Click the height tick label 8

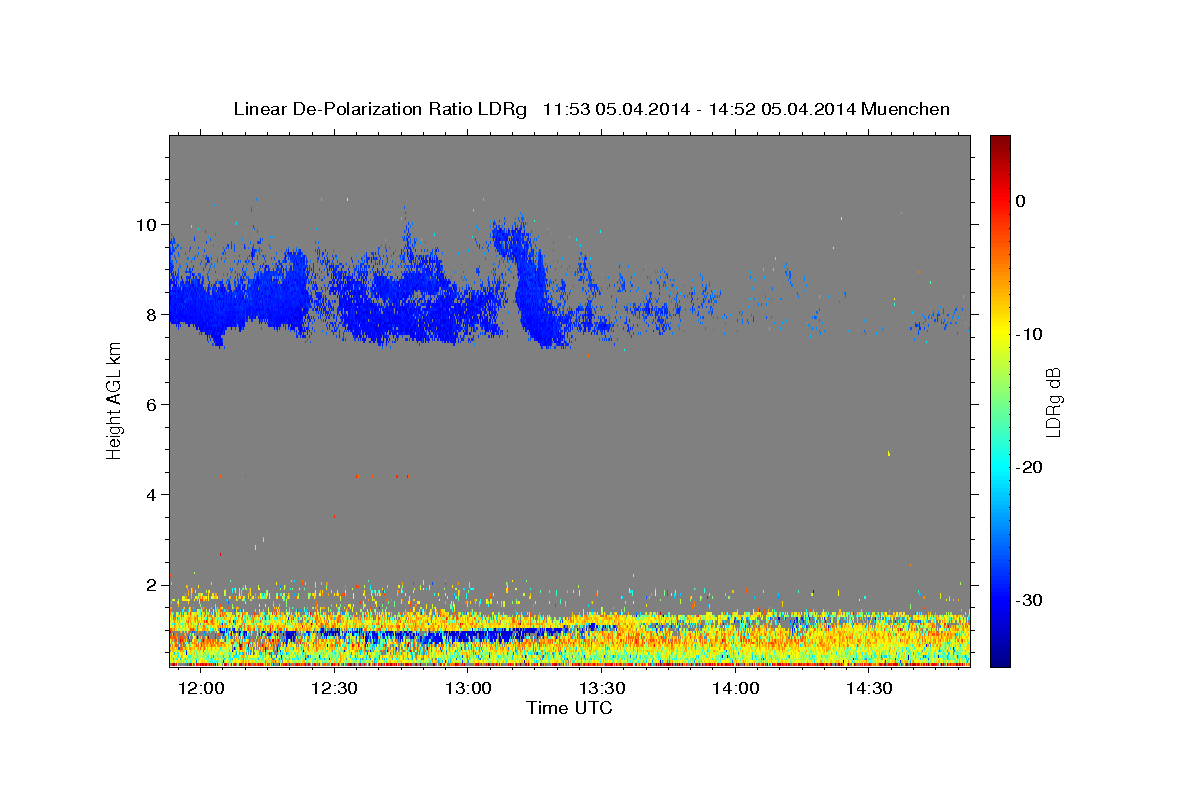153,314
